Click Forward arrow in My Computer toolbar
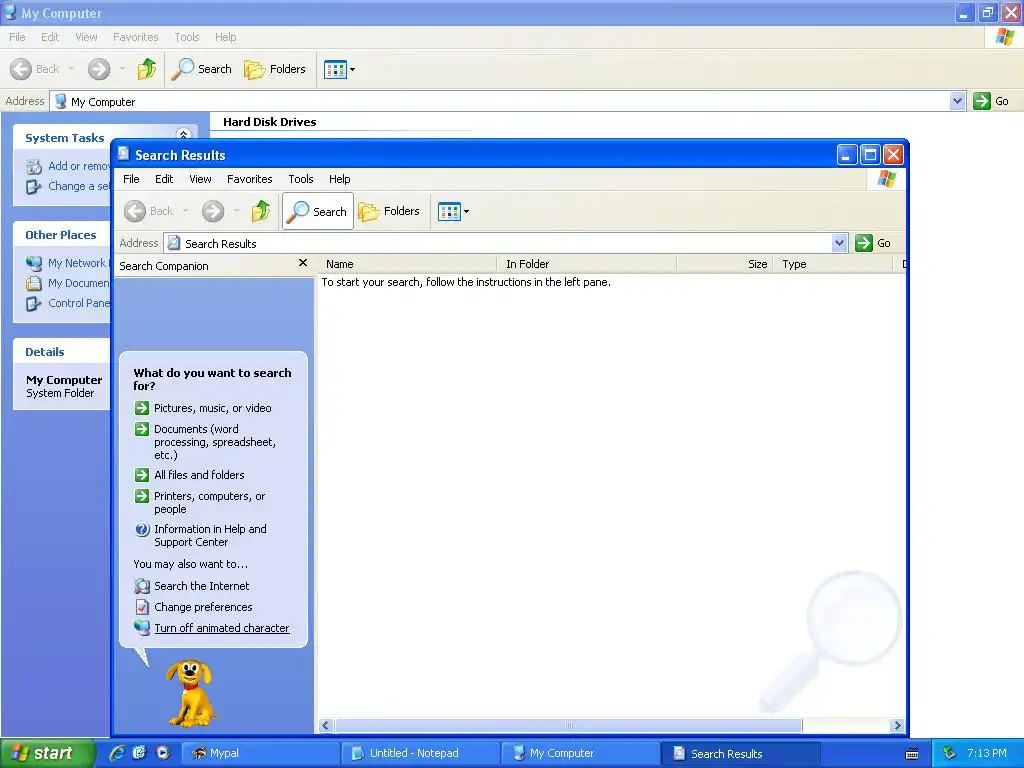1024x768 pixels. [99, 69]
